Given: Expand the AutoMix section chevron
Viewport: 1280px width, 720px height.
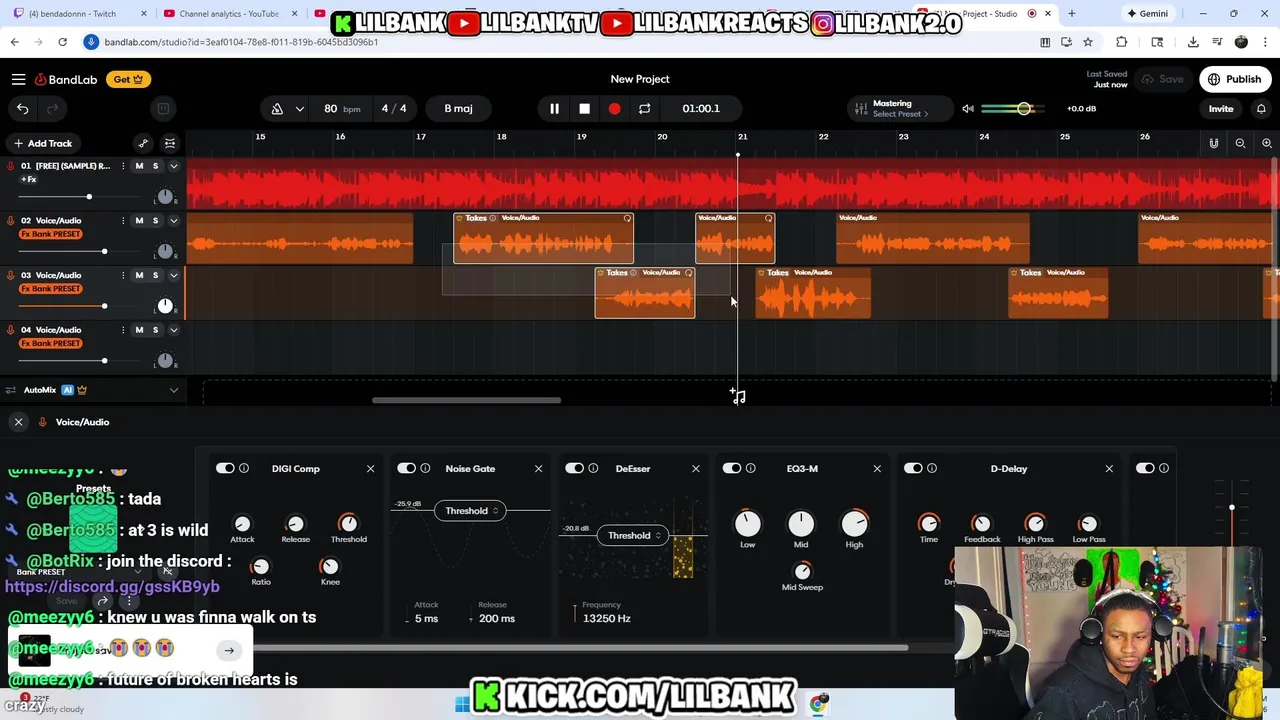Looking at the screenshot, I should tap(173, 390).
